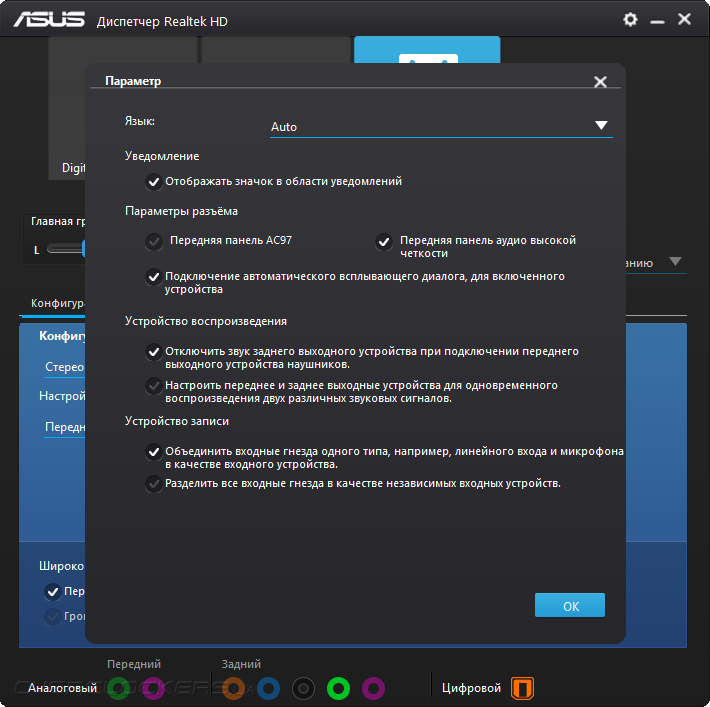710x707 pixels.
Task: Toggle automatic popup dialog for plugged device
Action: coord(154,276)
